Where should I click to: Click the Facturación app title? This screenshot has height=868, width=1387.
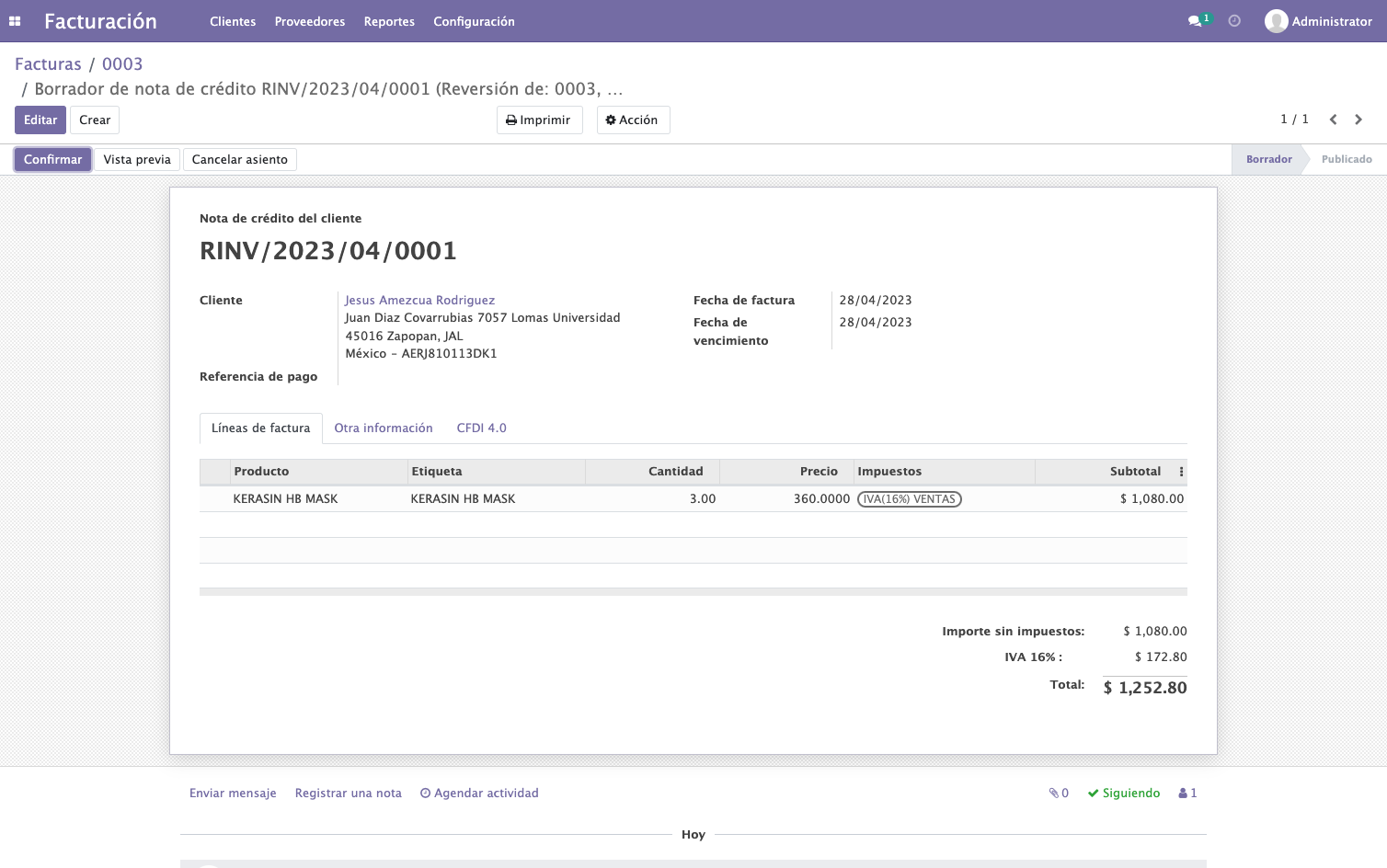100,21
